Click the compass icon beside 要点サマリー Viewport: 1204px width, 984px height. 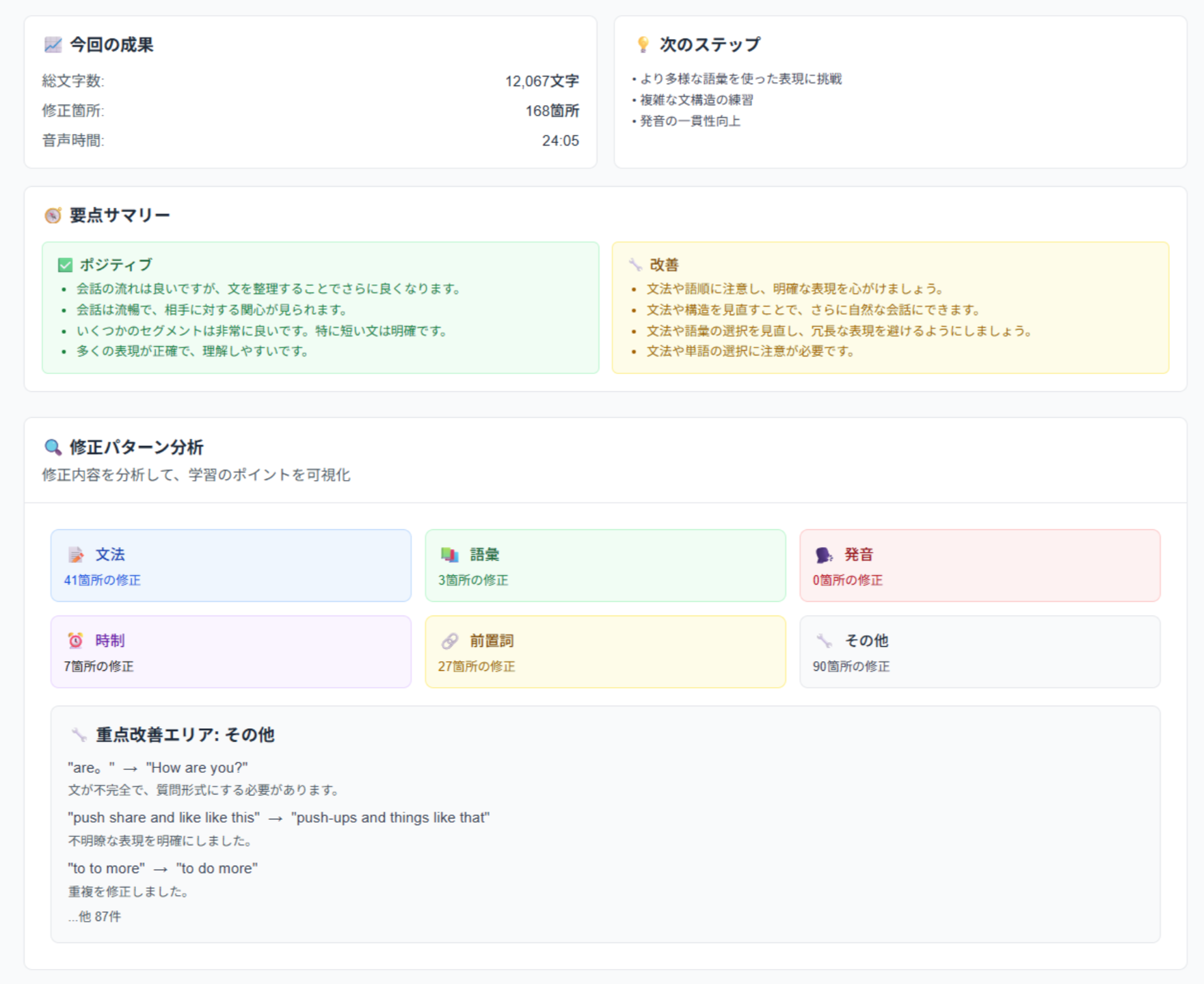coord(53,216)
